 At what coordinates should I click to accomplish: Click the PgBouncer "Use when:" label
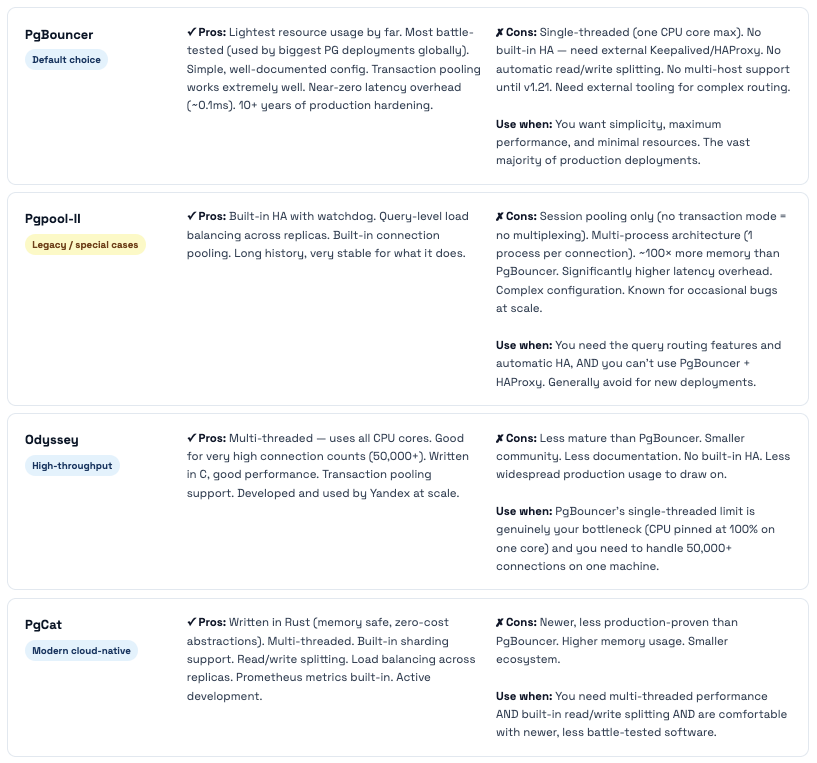pyautogui.click(x=523, y=124)
